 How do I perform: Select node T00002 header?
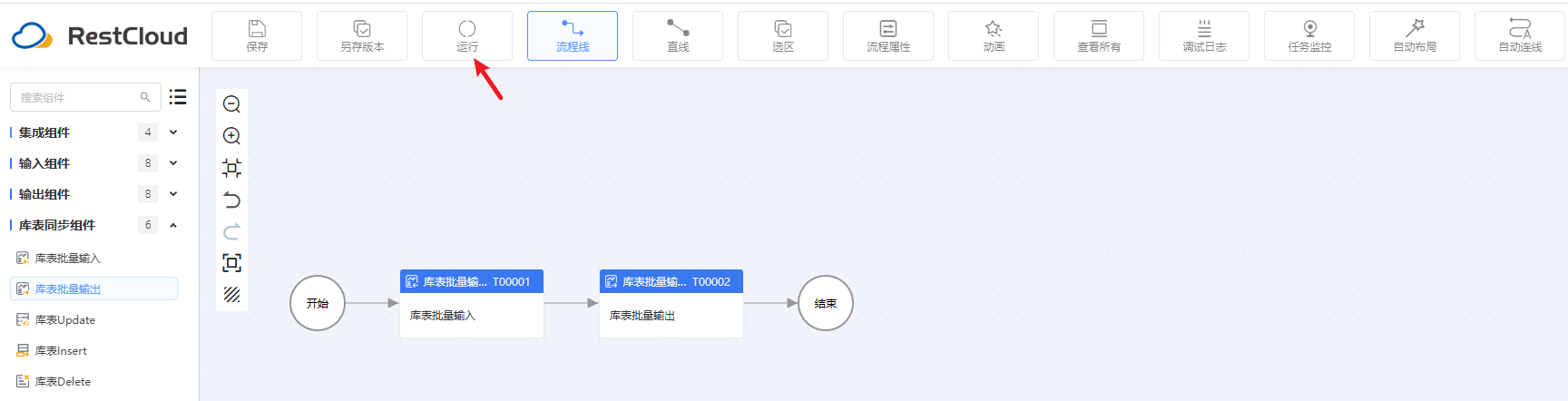[x=671, y=281]
